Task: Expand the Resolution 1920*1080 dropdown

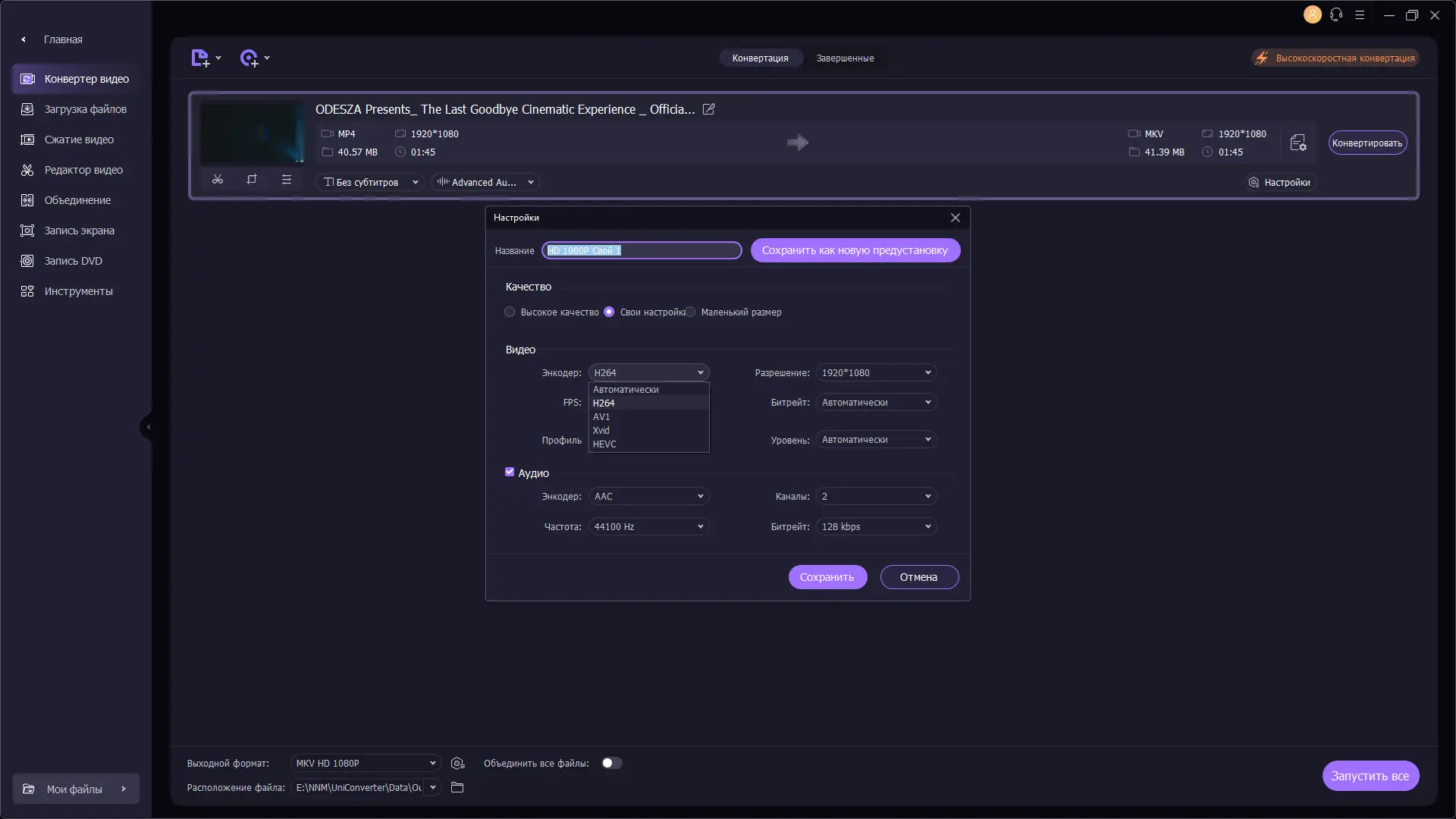Action: click(x=876, y=372)
